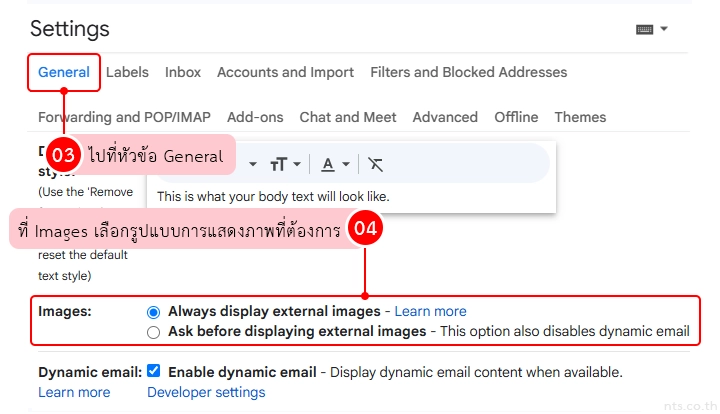Click the keyboard input tools icon
720x414 pixels.
point(644,30)
